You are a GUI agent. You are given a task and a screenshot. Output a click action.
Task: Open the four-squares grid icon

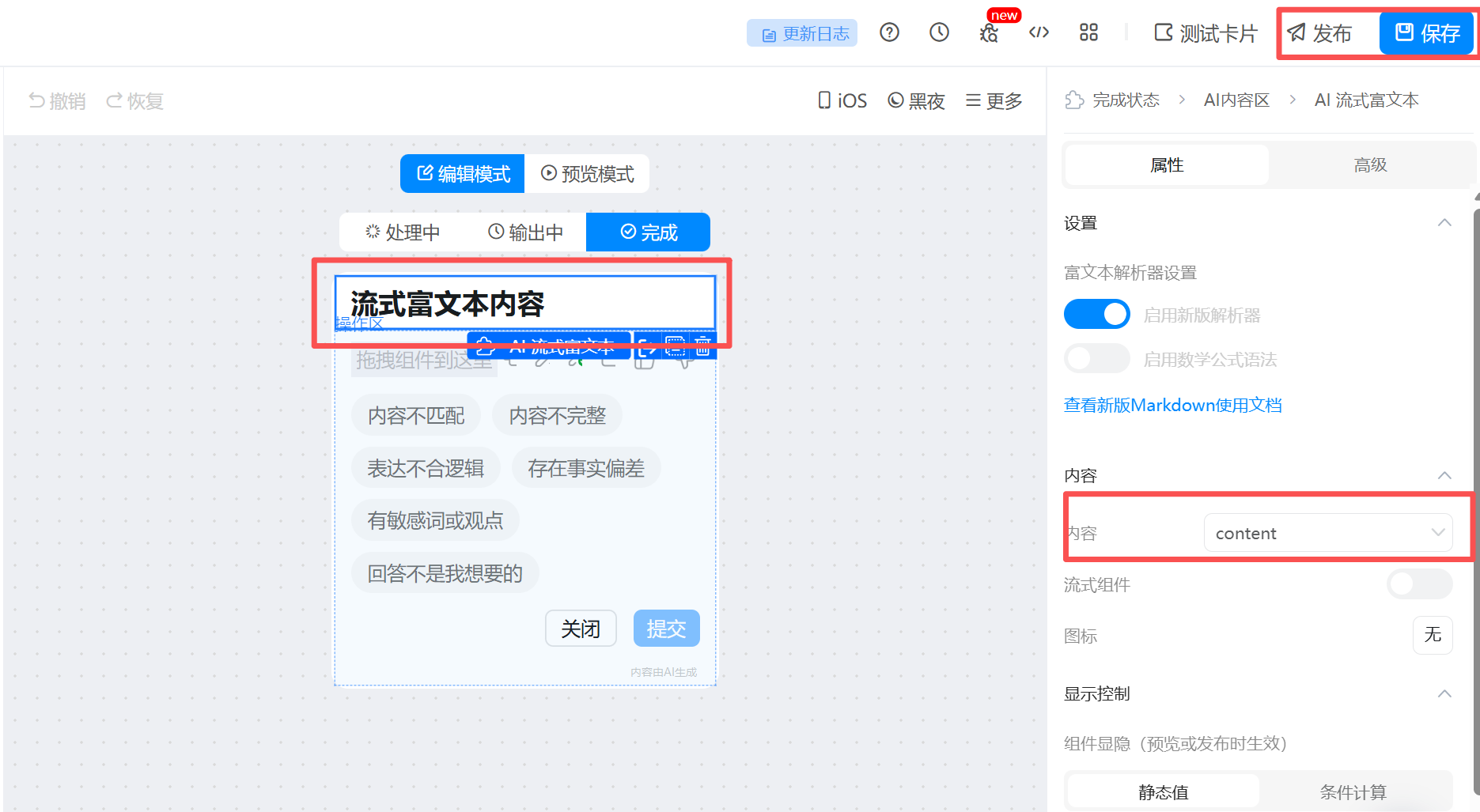coord(1088,32)
